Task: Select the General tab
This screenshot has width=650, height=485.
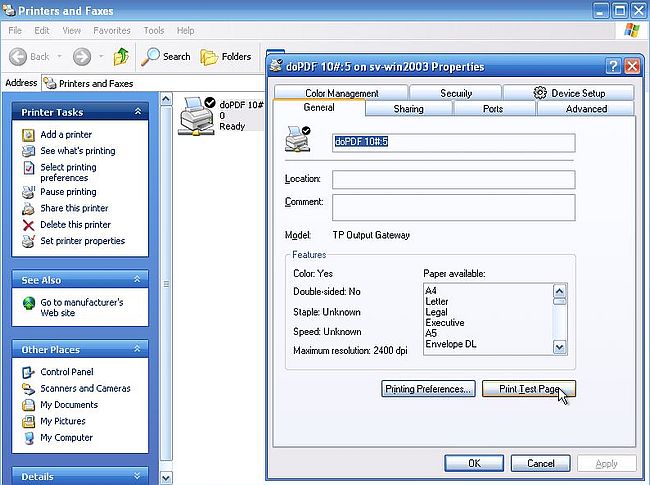Action: (319, 108)
